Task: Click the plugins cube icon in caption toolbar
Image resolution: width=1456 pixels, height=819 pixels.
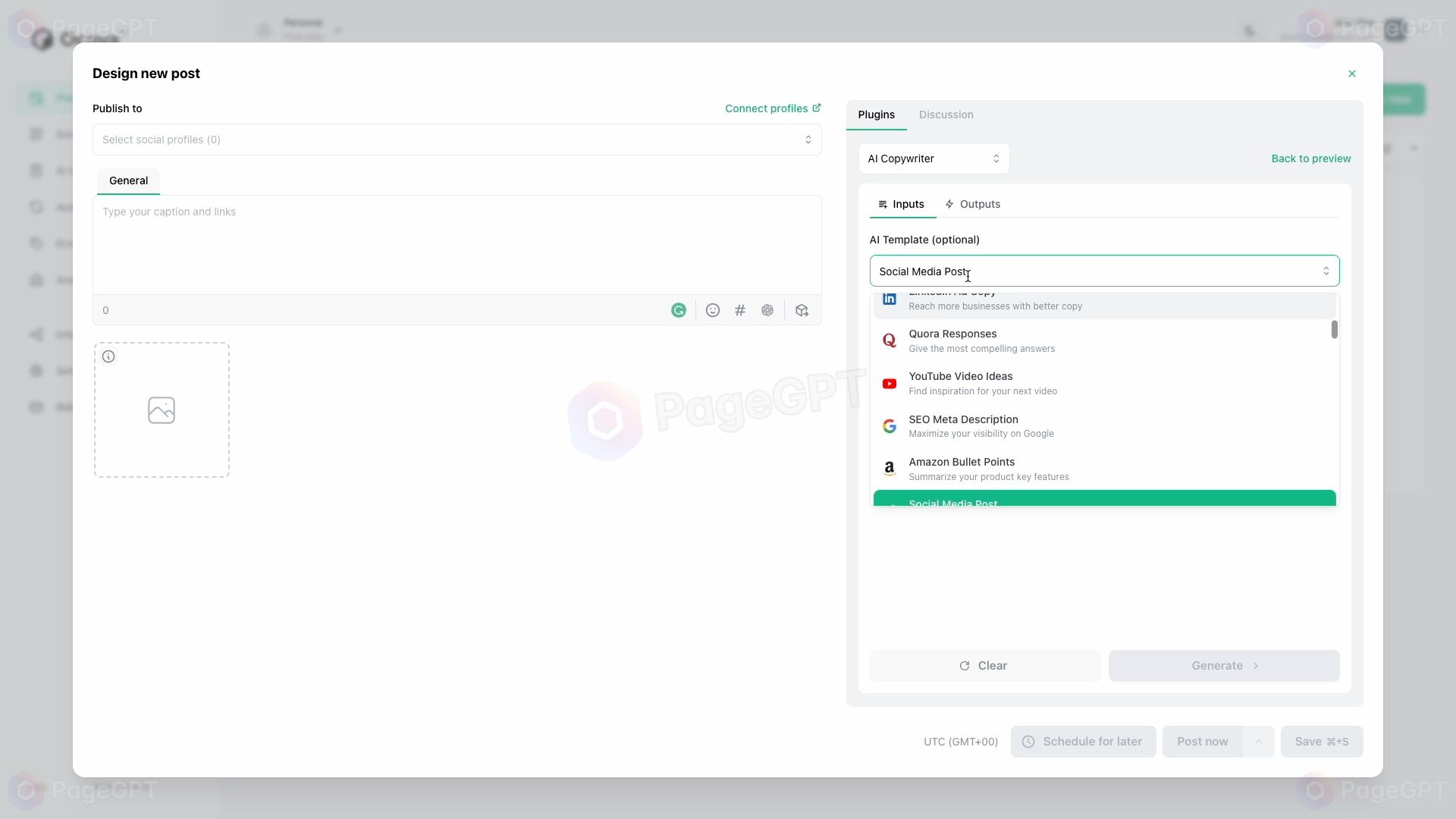Action: point(802,310)
